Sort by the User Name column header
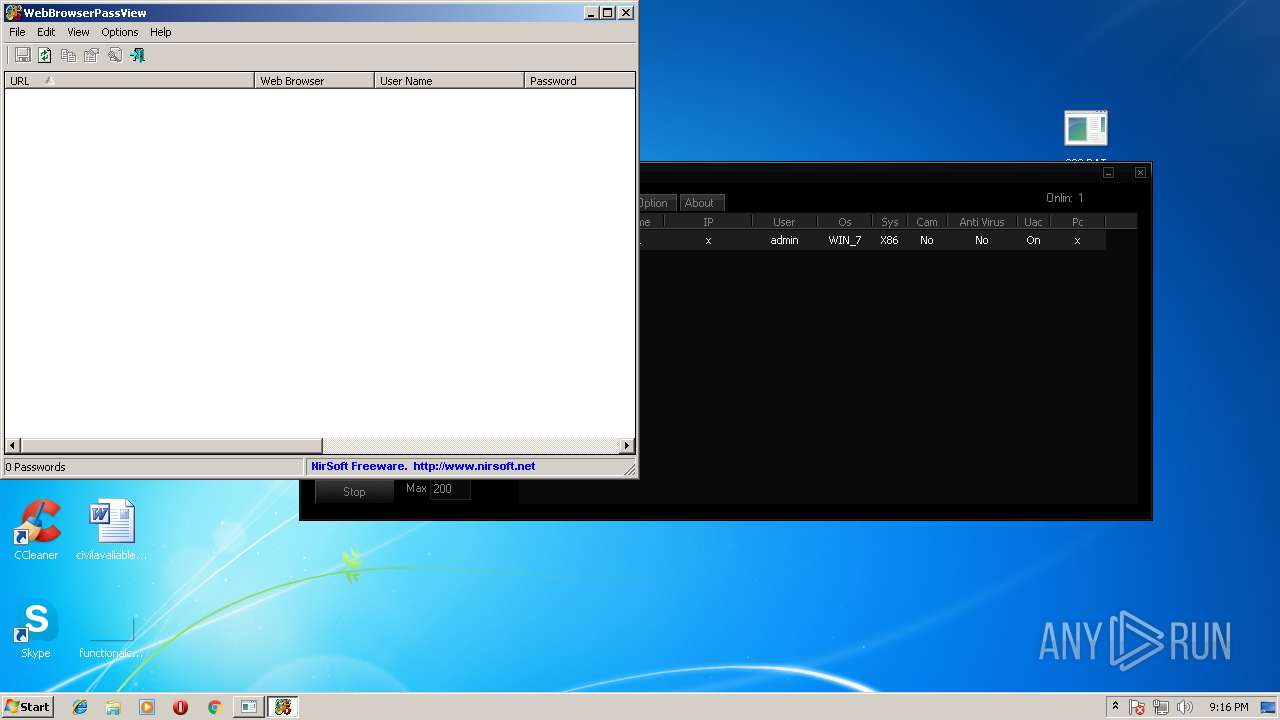 [x=450, y=81]
